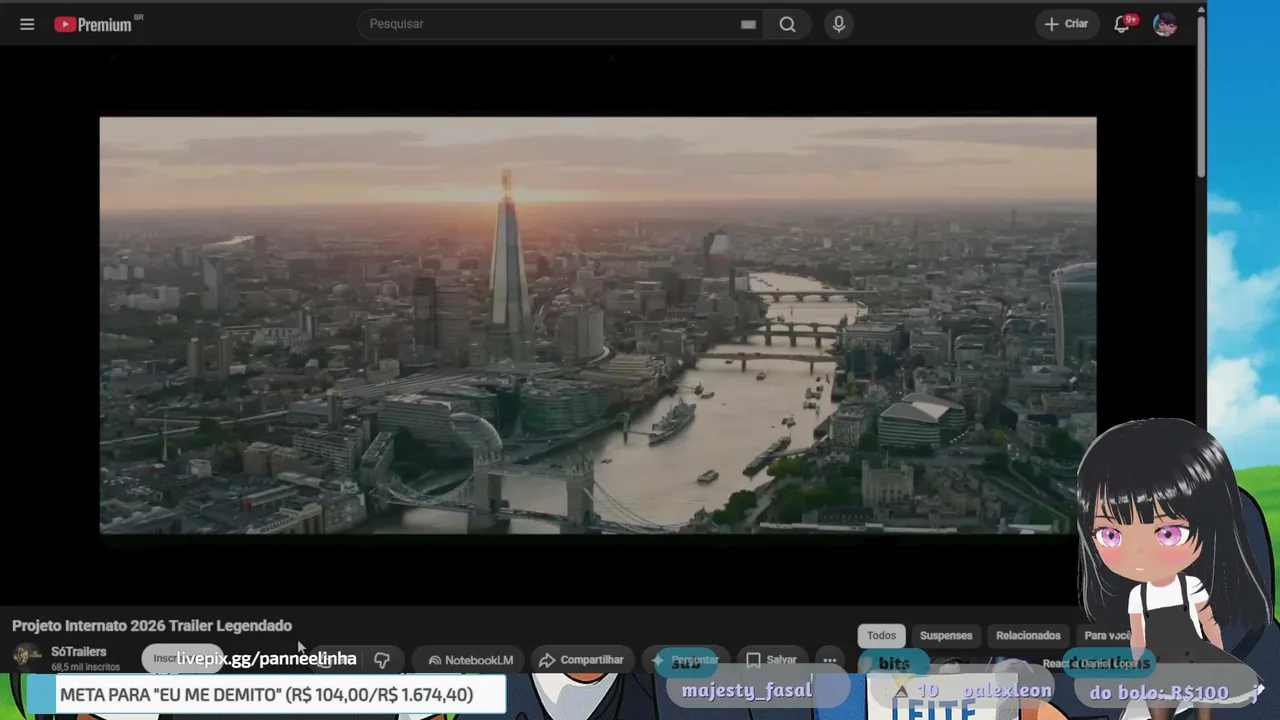Open the account avatar menu
The width and height of the screenshot is (1280, 720).
tap(1165, 24)
